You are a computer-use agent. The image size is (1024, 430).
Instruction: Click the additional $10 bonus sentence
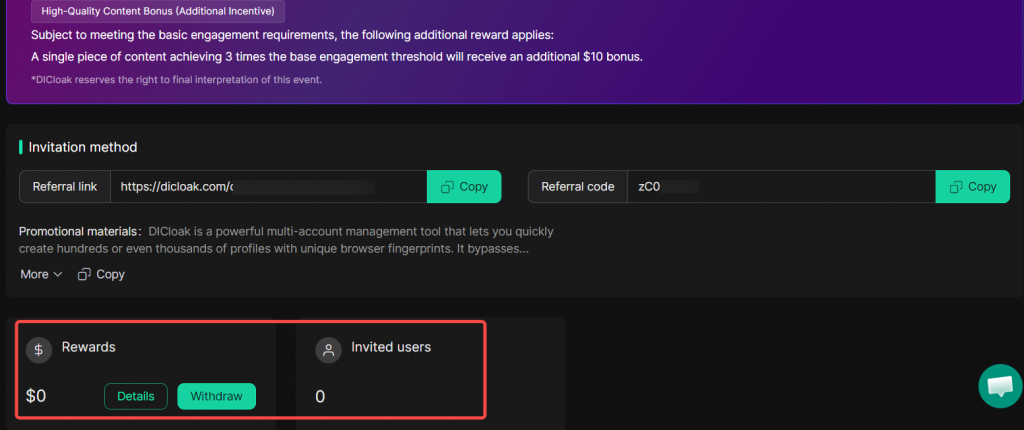point(337,57)
